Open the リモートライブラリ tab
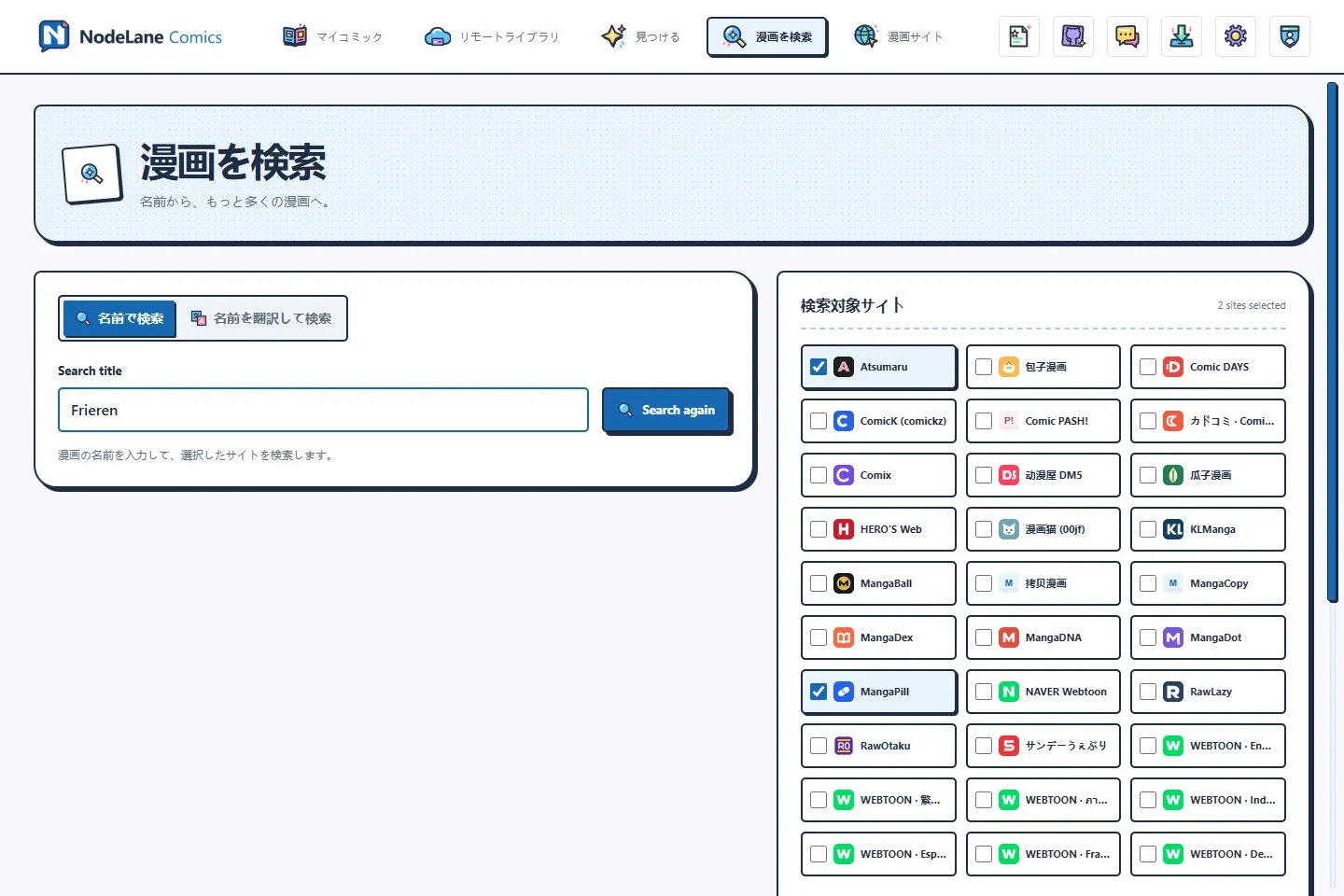 click(492, 36)
